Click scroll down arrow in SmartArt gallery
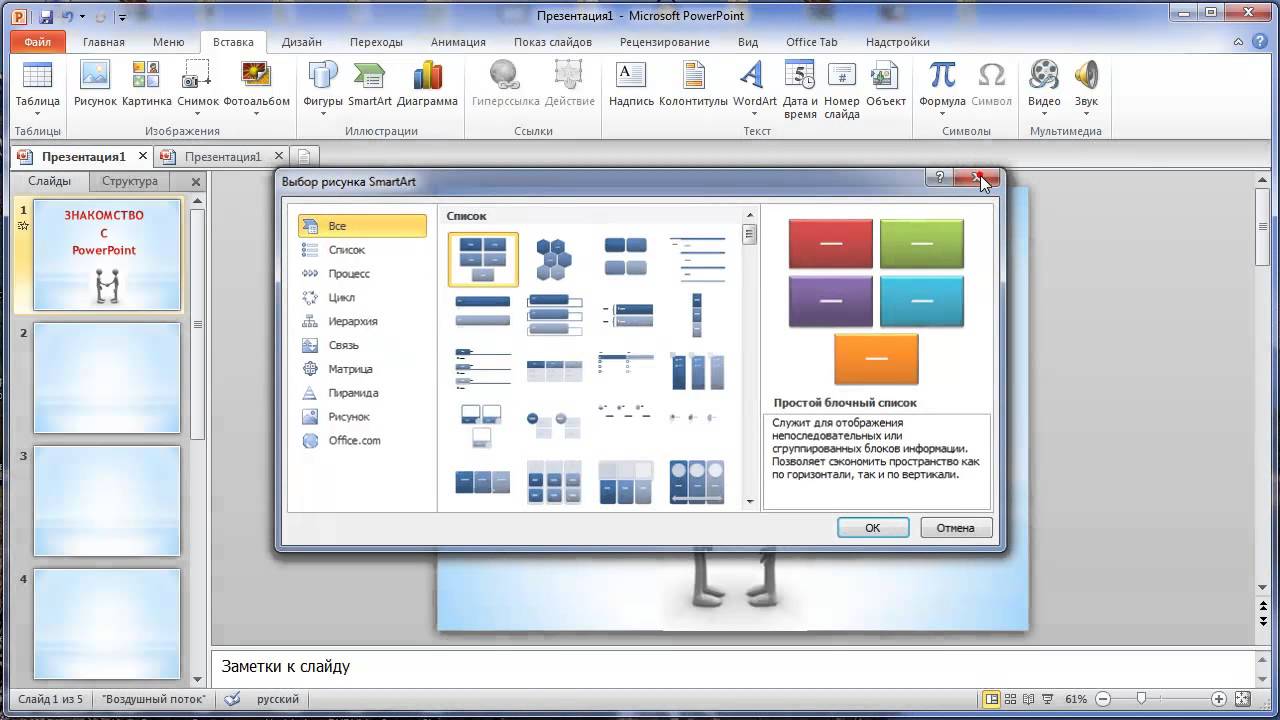This screenshot has height=720, width=1280. (x=749, y=503)
